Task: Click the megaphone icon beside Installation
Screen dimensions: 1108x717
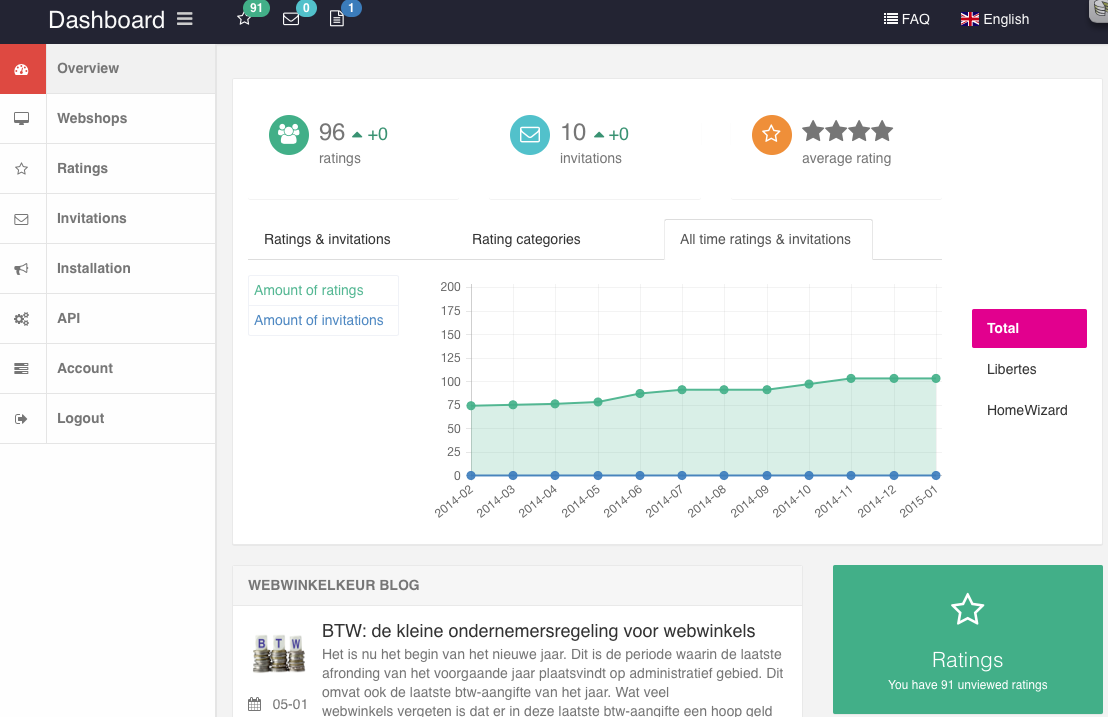Action: (x=21, y=269)
